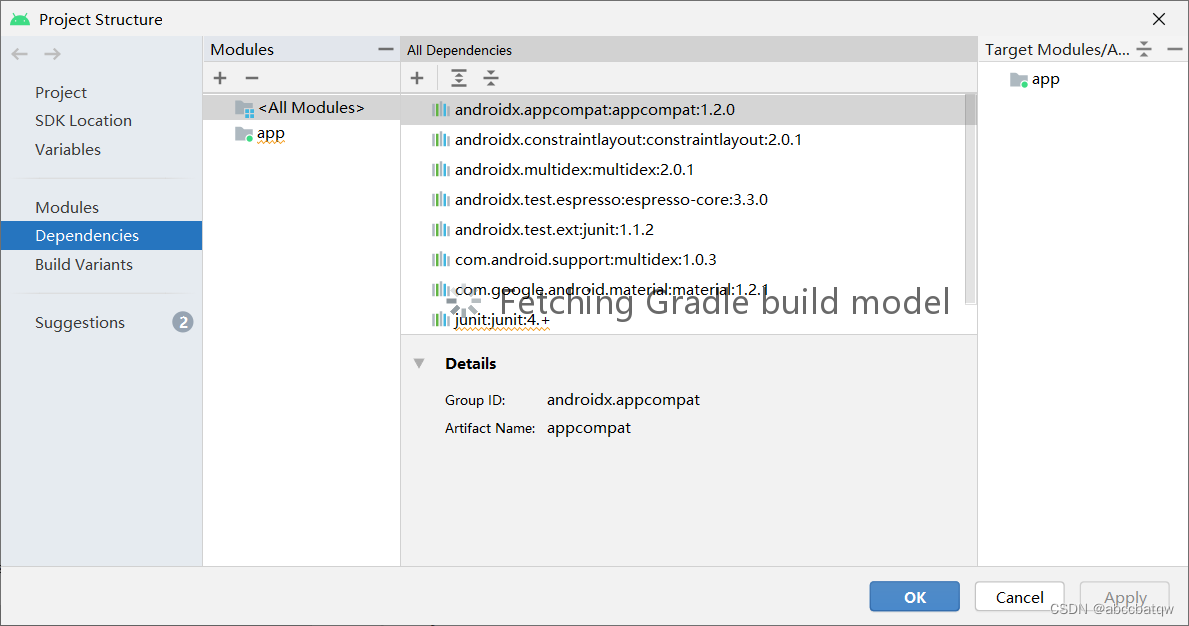Select app in Target Modules list
This screenshot has height=626, width=1189.
[x=1045, y=80]
